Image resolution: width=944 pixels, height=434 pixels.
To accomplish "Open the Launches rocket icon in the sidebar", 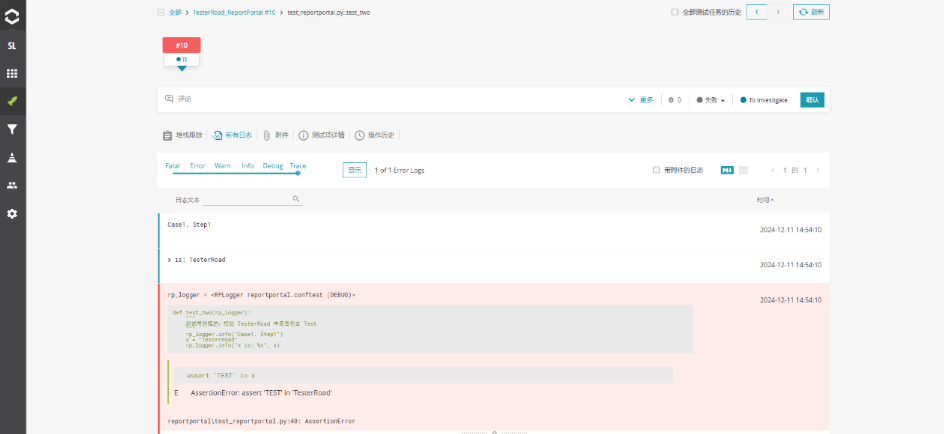I will point(12,101).
